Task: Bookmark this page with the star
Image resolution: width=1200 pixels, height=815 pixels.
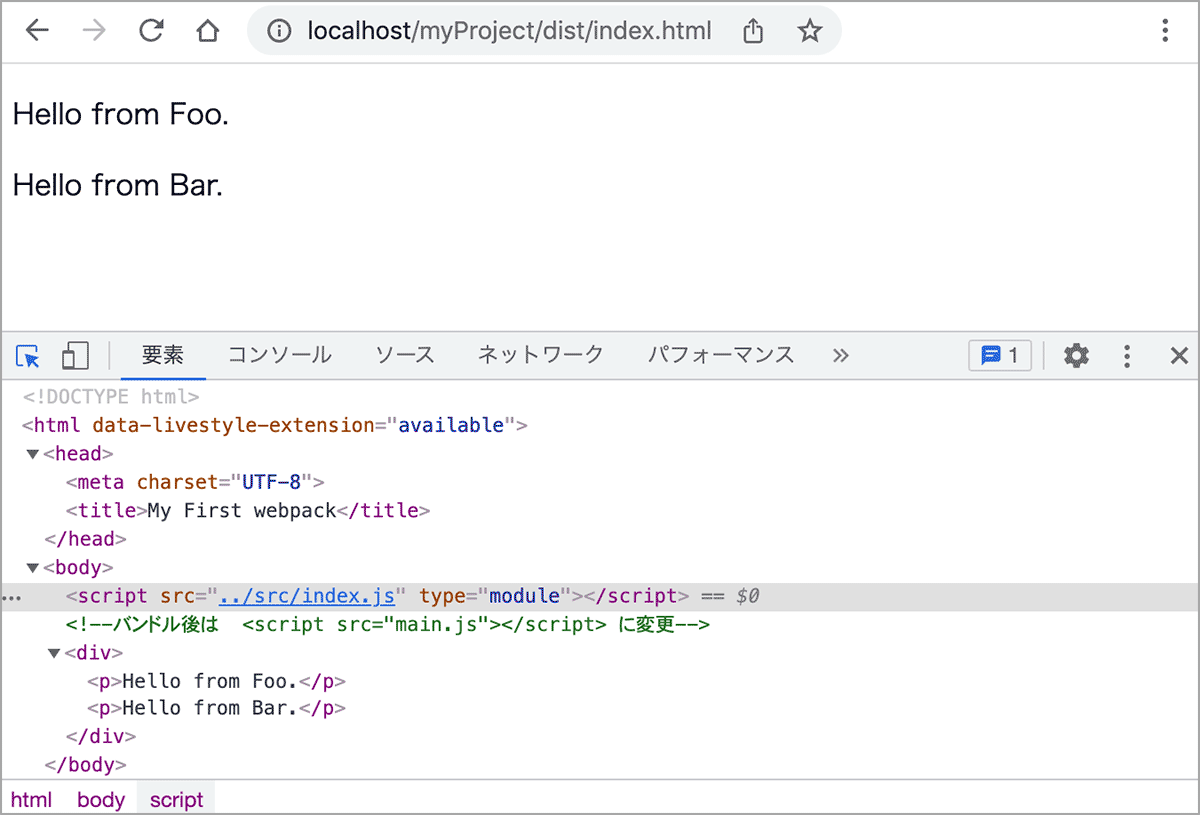Action: [809, 31]
